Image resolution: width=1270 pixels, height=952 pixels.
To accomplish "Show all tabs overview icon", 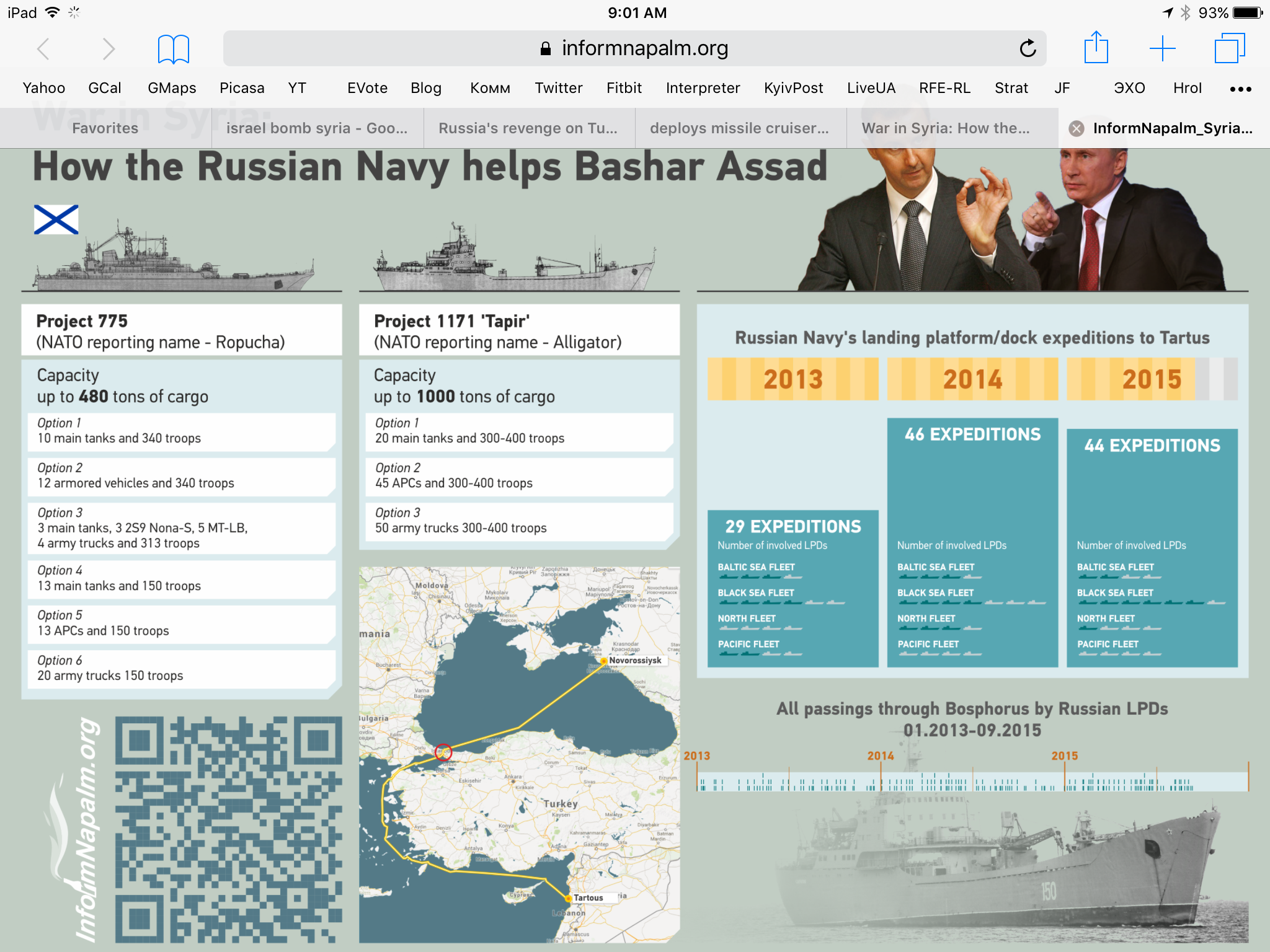I will [1229, 48].
